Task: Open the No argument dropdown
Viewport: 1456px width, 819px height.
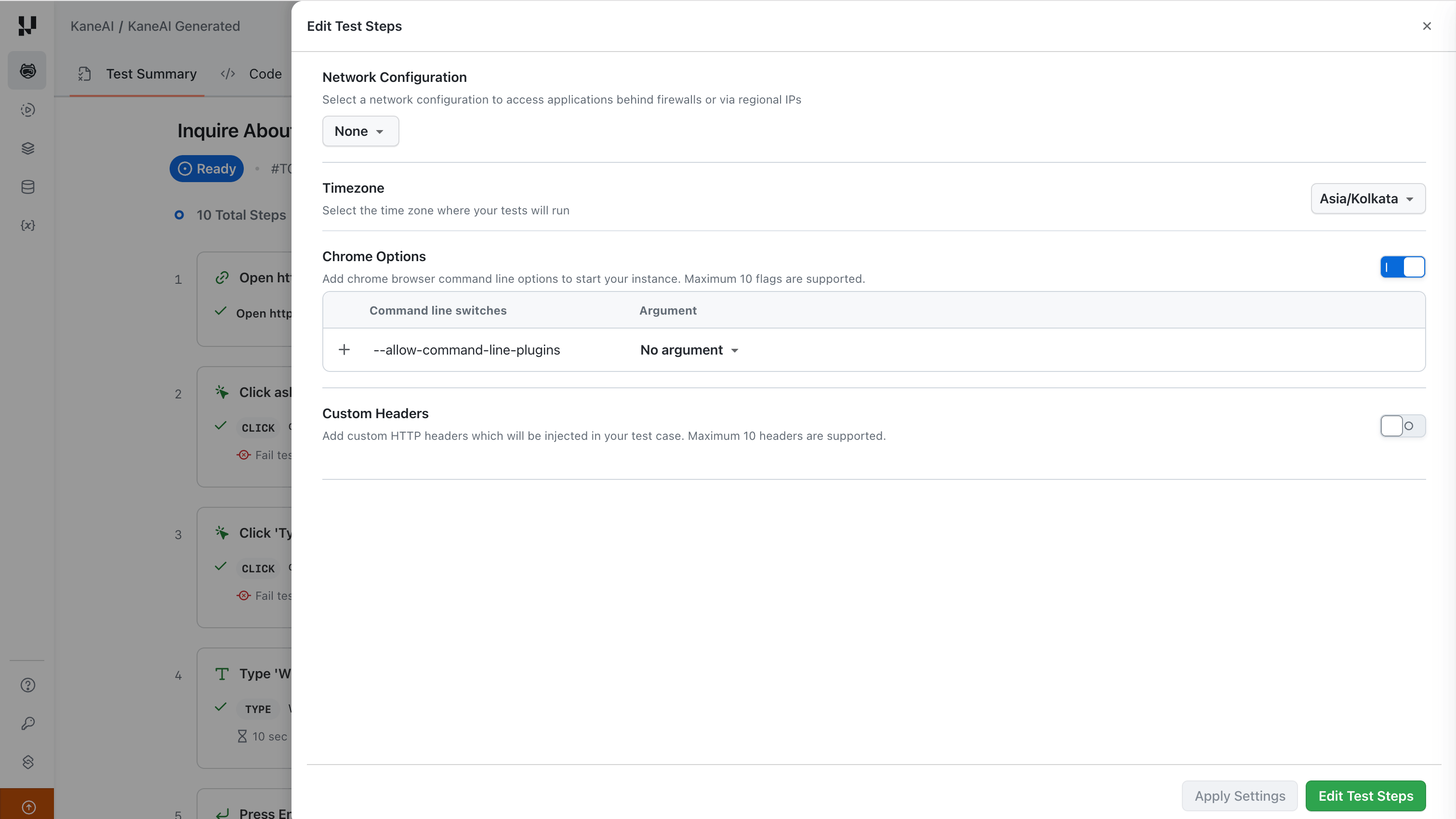Action: (689, 350)
